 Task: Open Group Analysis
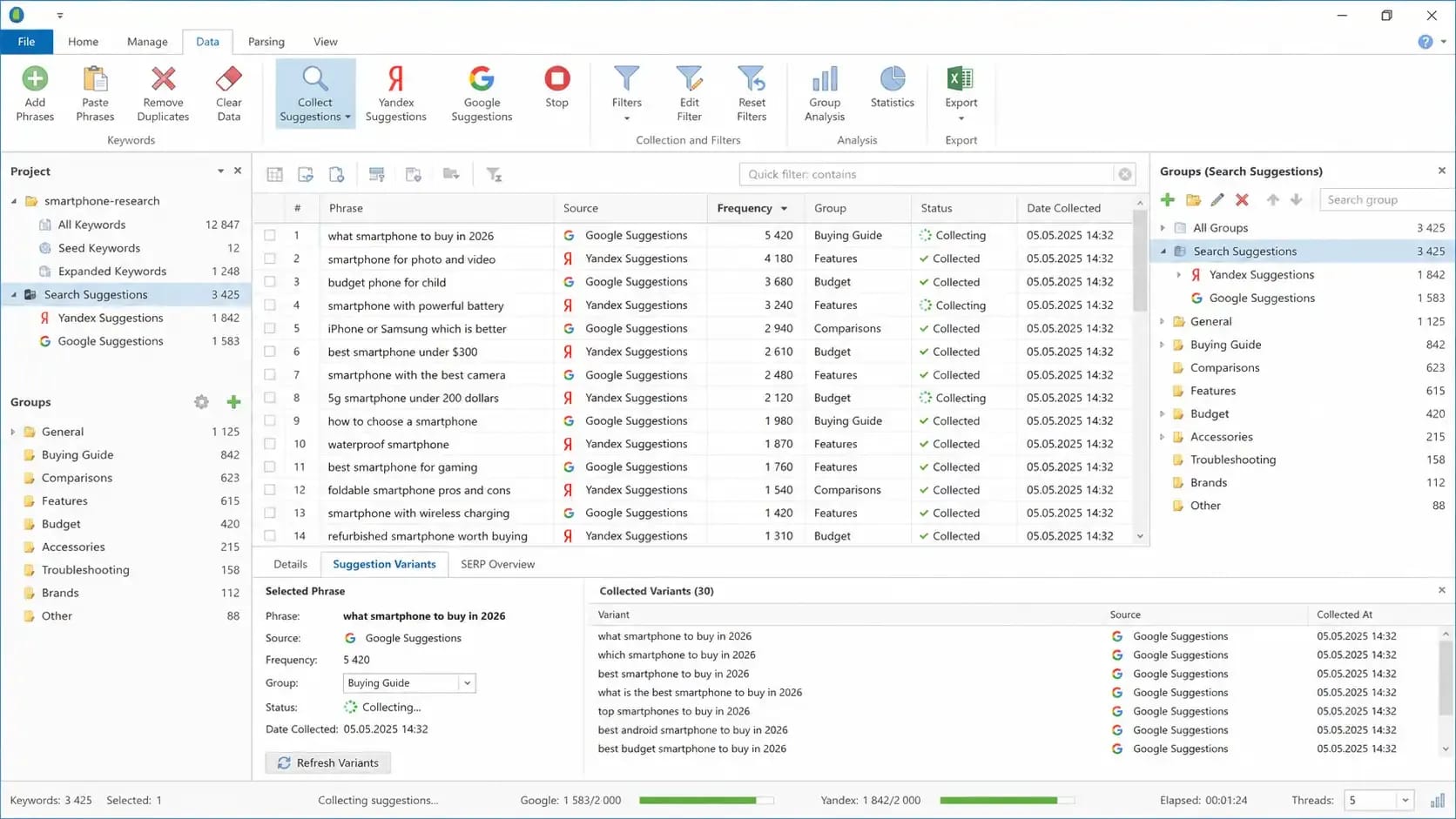pos(825,94)
